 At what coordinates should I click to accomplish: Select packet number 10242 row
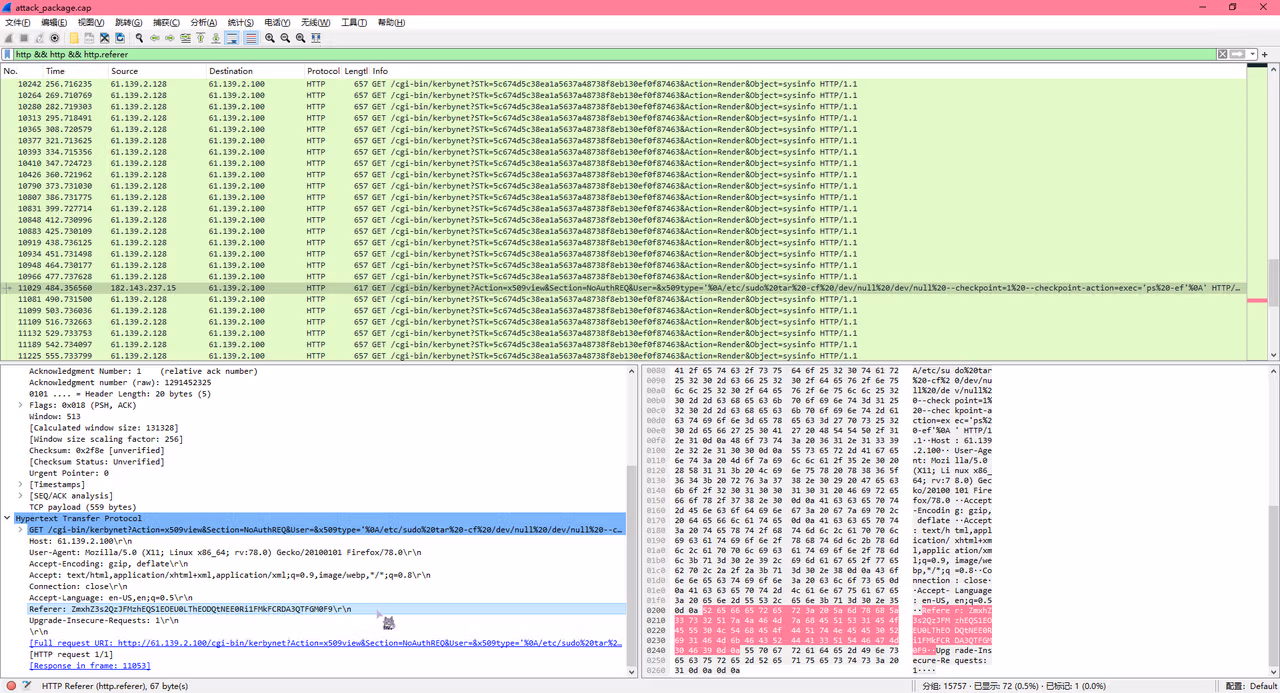pos(623,84)
